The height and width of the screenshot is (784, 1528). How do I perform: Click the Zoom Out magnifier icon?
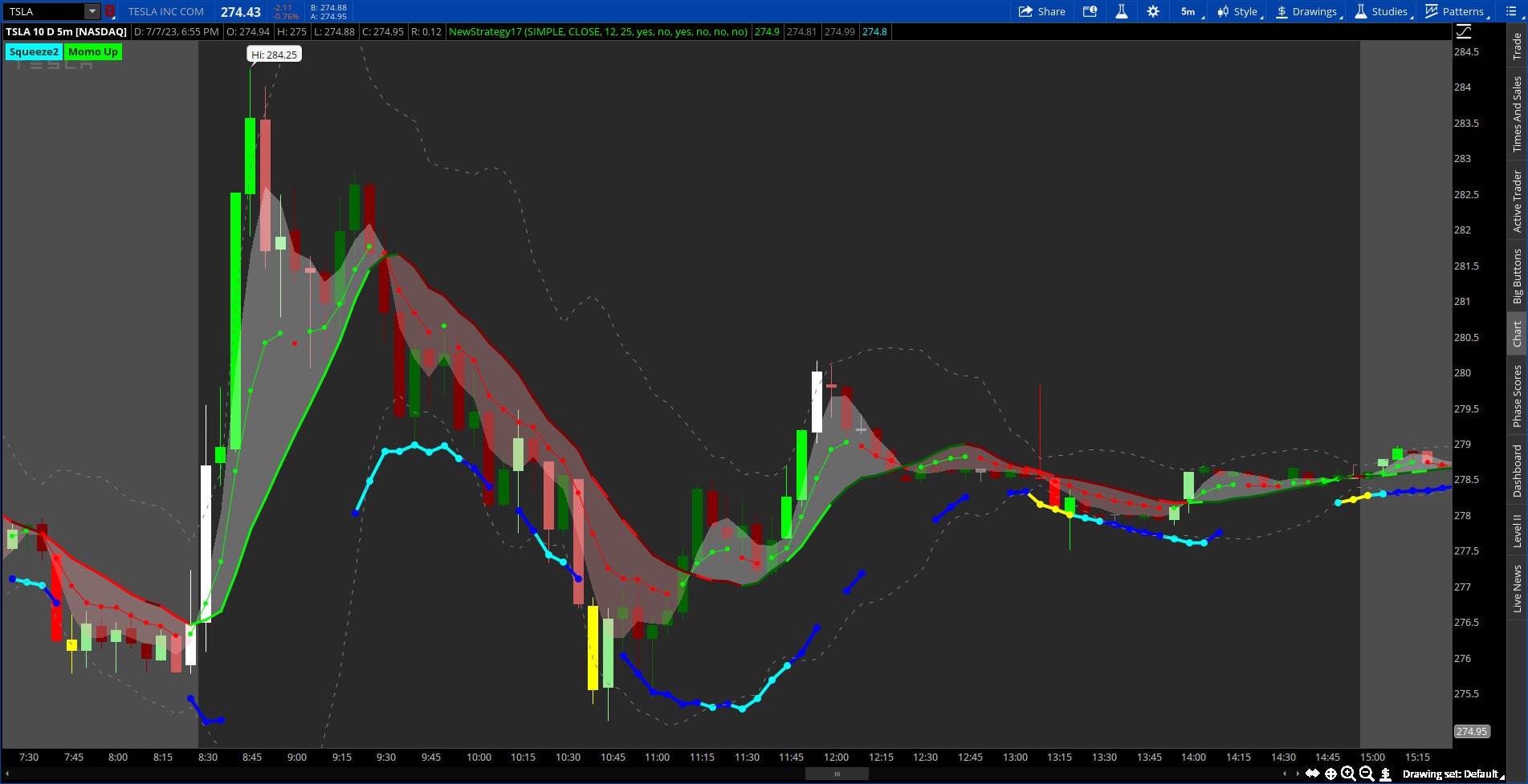pos(1365,774)
